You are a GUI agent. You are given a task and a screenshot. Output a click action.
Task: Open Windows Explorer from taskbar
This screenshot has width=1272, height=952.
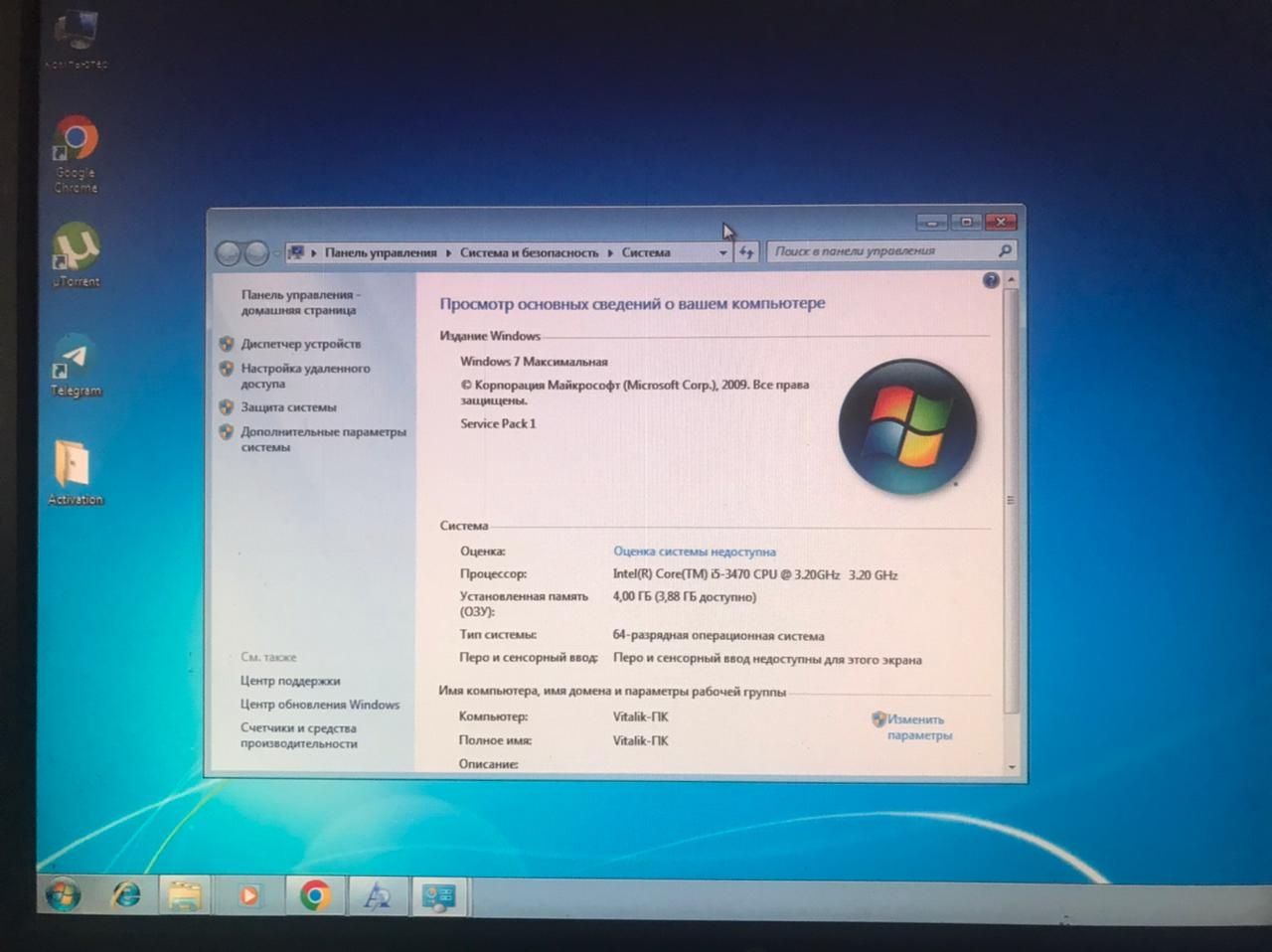coord(186,896)
